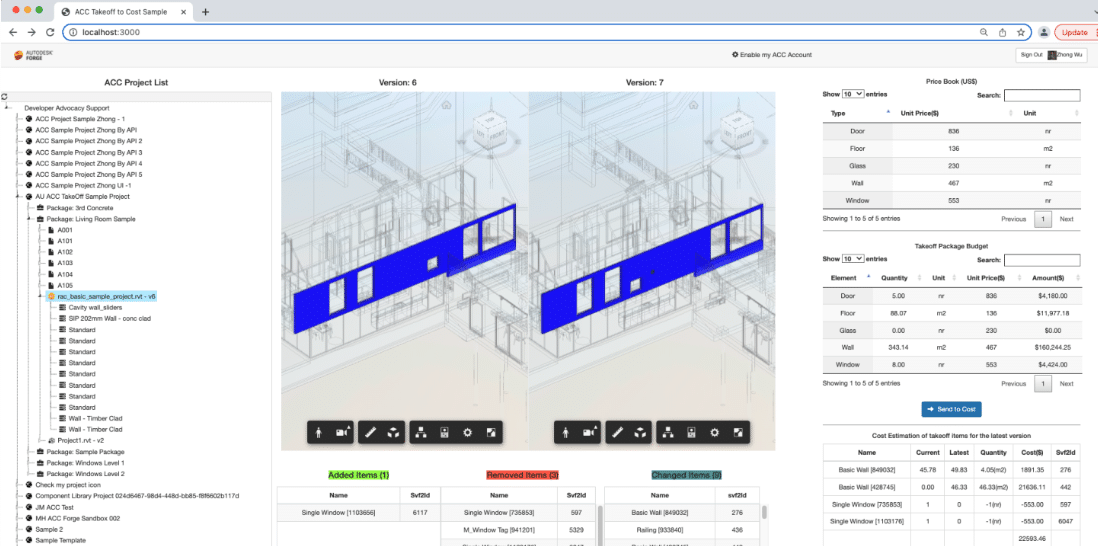Refresh the ACC Project List
Image resolution: width=1098 pixels, height=546 pixels.
click(4, 97)
